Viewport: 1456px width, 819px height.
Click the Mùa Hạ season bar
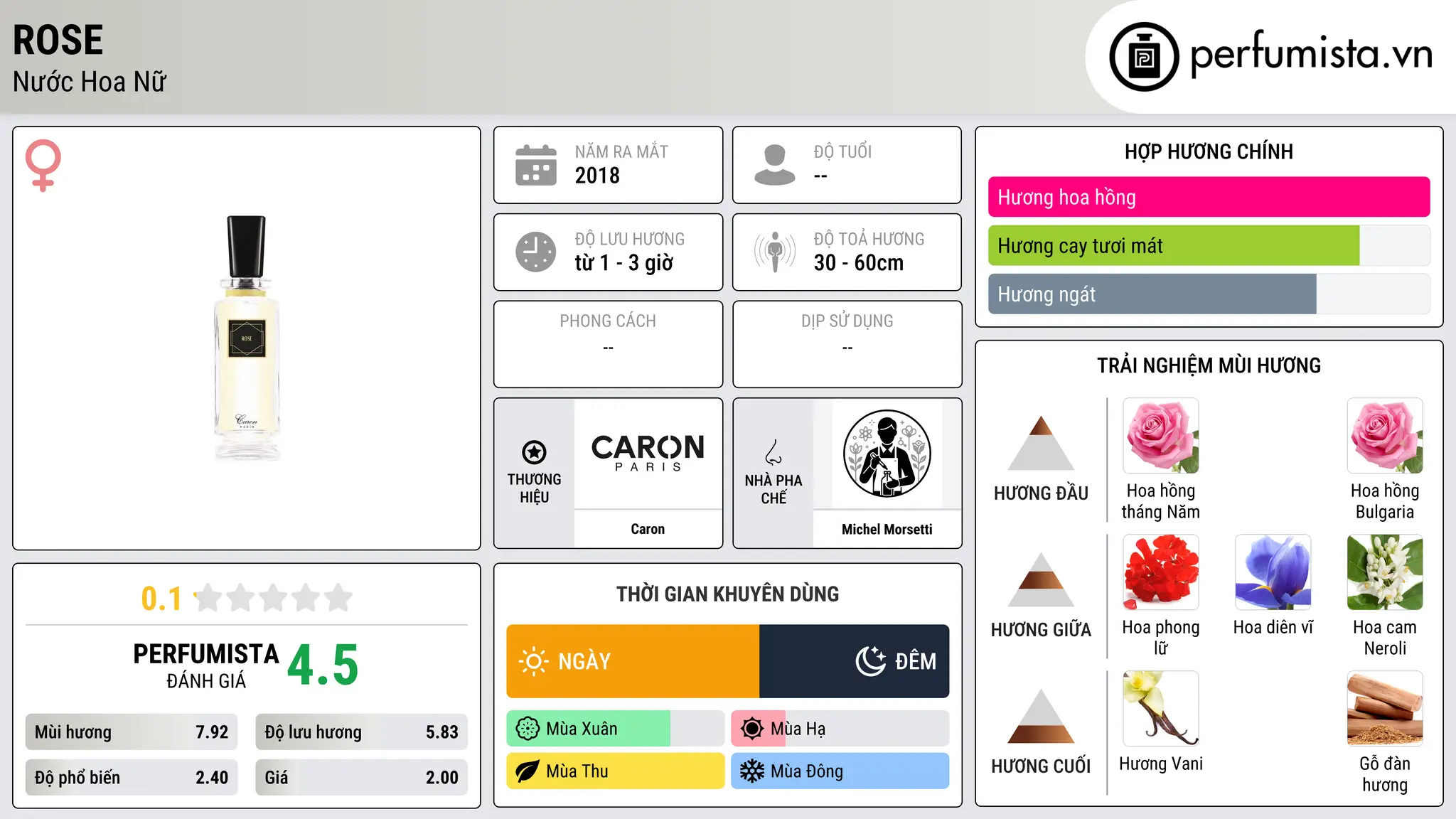pyautogui.click(x=840, y=729)
